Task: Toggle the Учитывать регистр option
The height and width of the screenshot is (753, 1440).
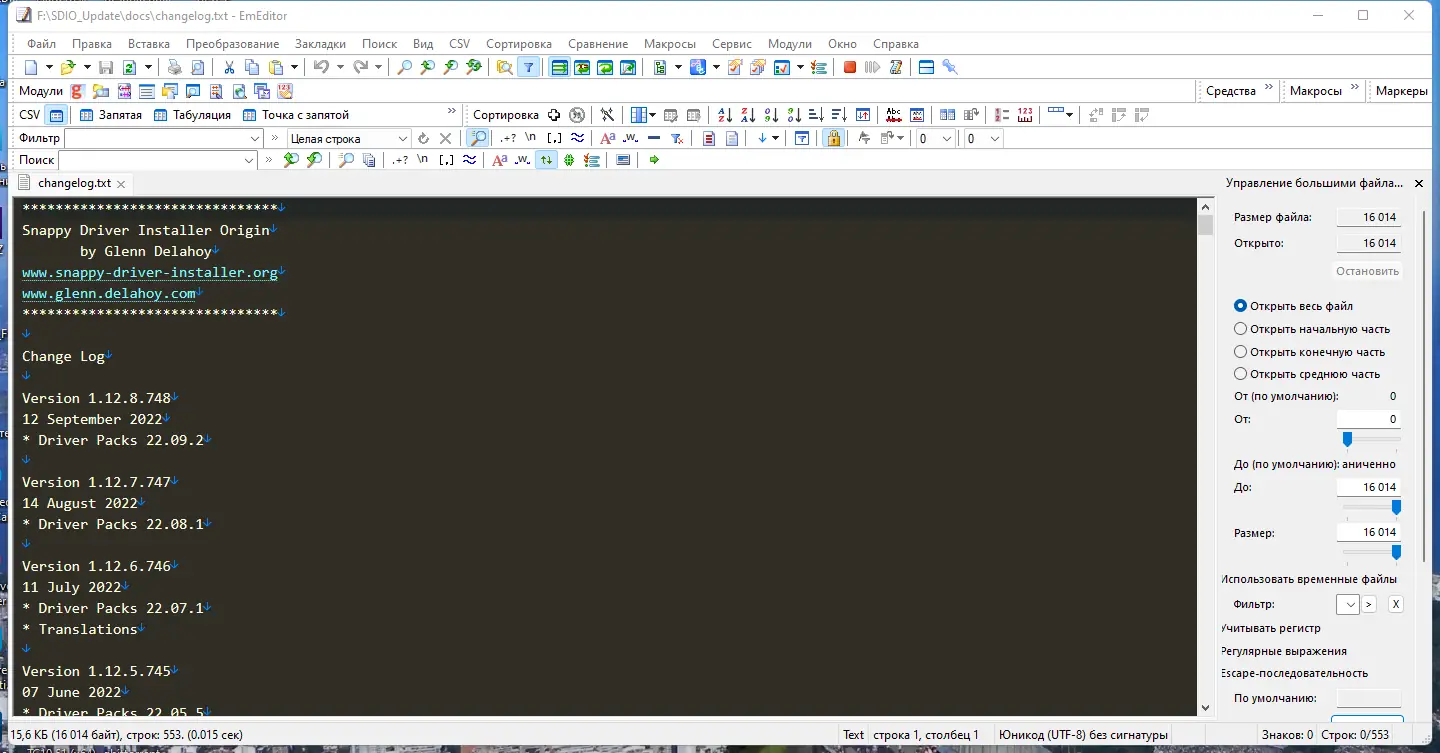Action: click(x=1271, y=628)
